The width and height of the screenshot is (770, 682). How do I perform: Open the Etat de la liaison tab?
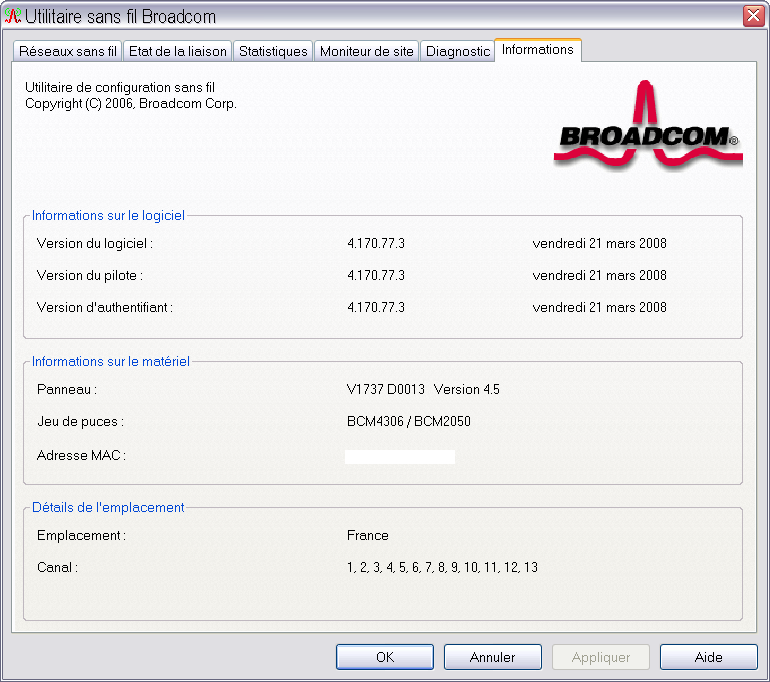178,51
